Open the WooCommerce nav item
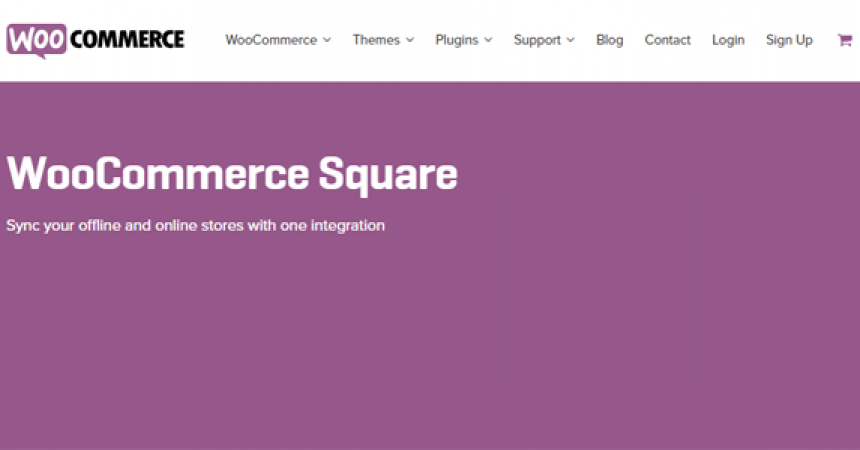Viewport: 860px width, 450px height. coord(271,40)
